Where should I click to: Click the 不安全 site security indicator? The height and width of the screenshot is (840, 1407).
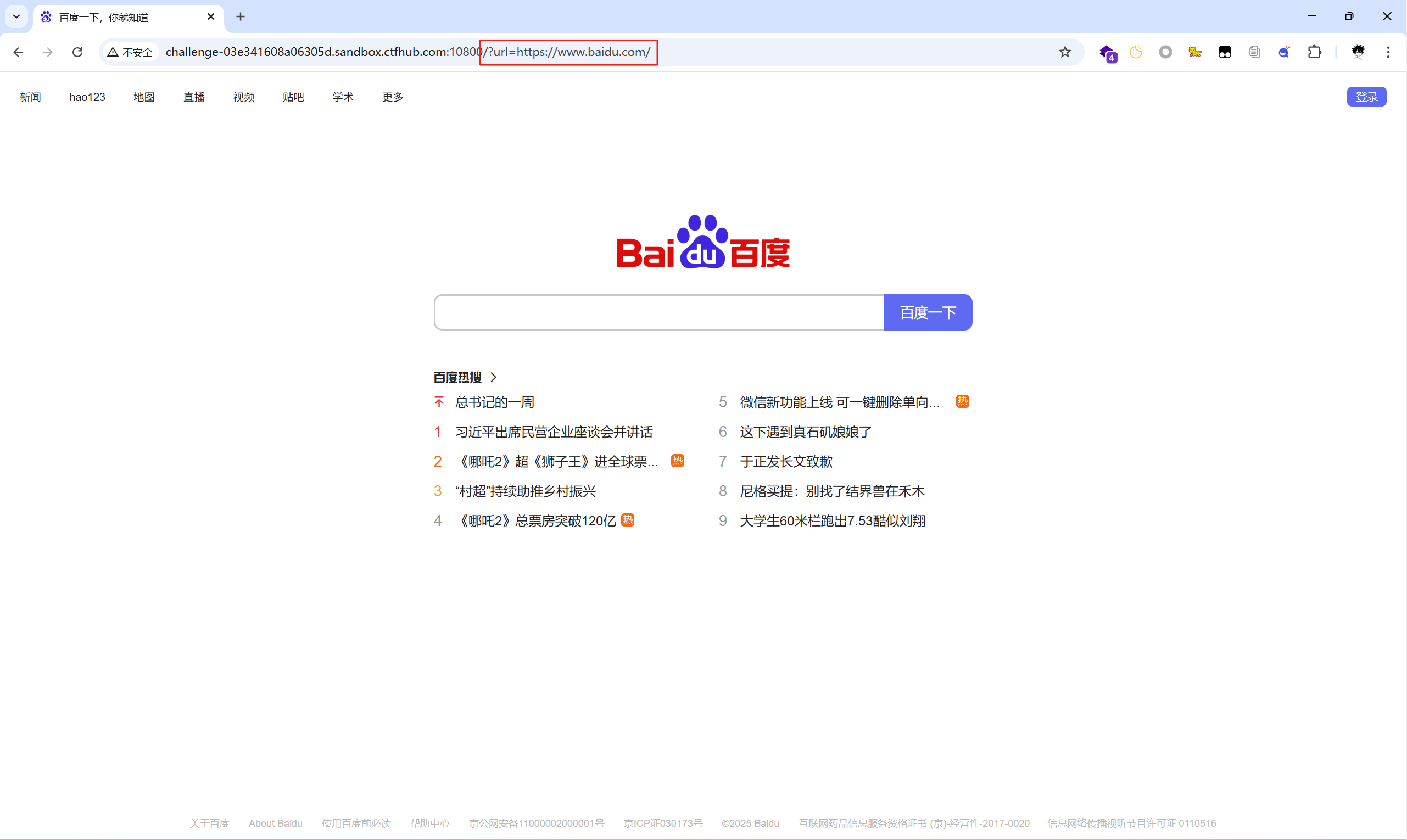130,52
